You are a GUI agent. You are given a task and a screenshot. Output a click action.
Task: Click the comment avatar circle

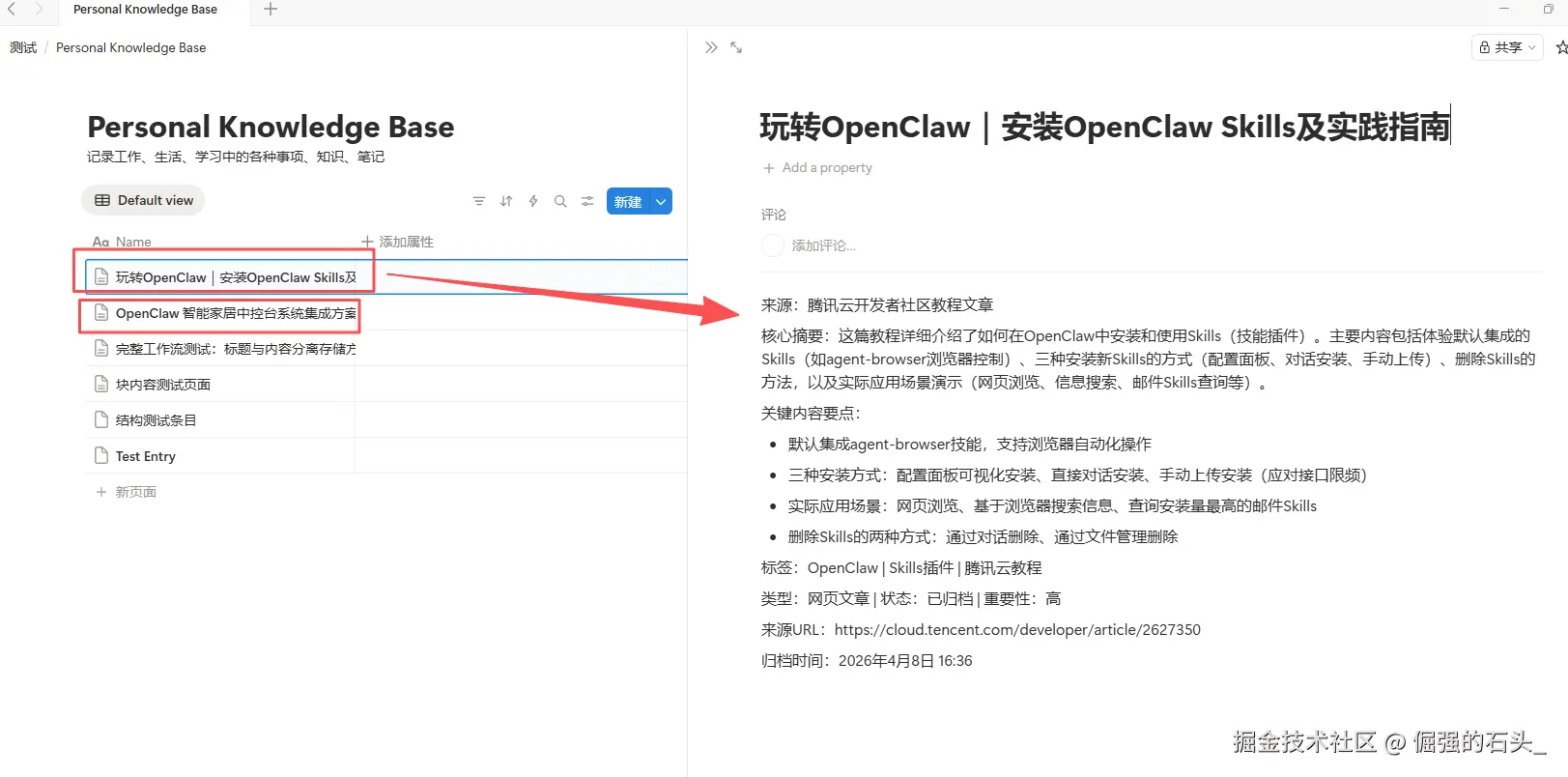click(772, 245)
